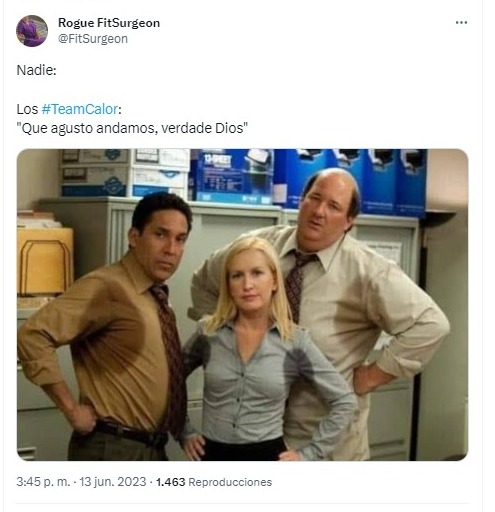
Task: Open the three-dot more options menu
Action: (x=461, y=22)
